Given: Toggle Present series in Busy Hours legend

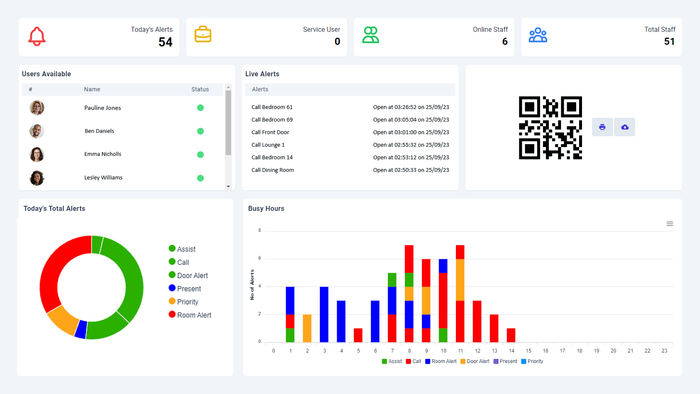Looking at the screenshot, I should 505,361.
